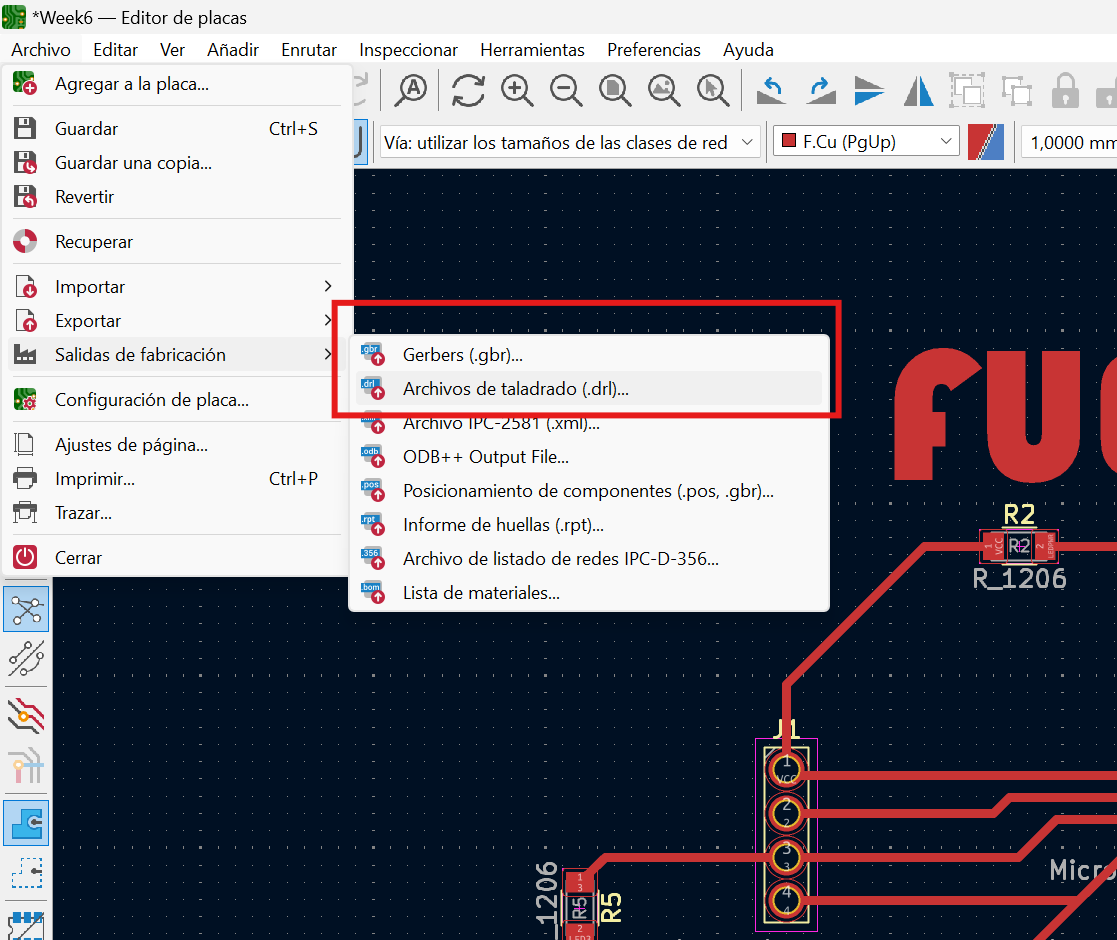Open the Editar menu
The image size is (1117, 940).
pyautogui.click(x=115, y=50)
